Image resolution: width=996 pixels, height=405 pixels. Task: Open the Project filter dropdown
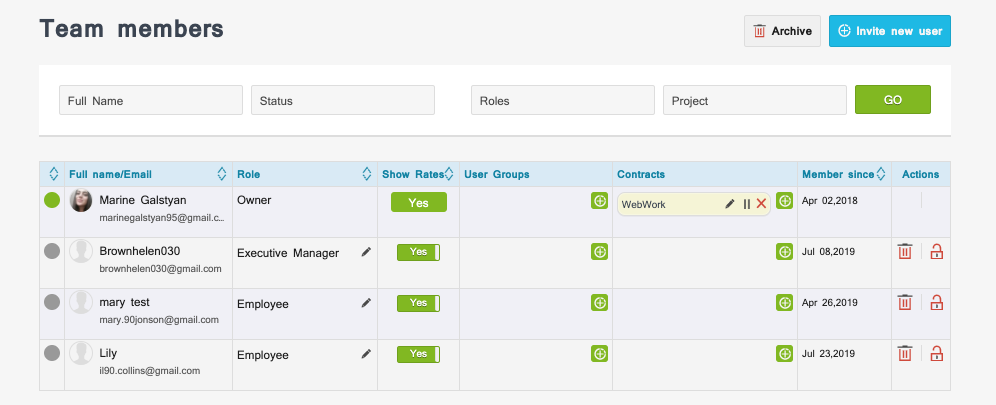pyautogui.click(x=755, y=100)
